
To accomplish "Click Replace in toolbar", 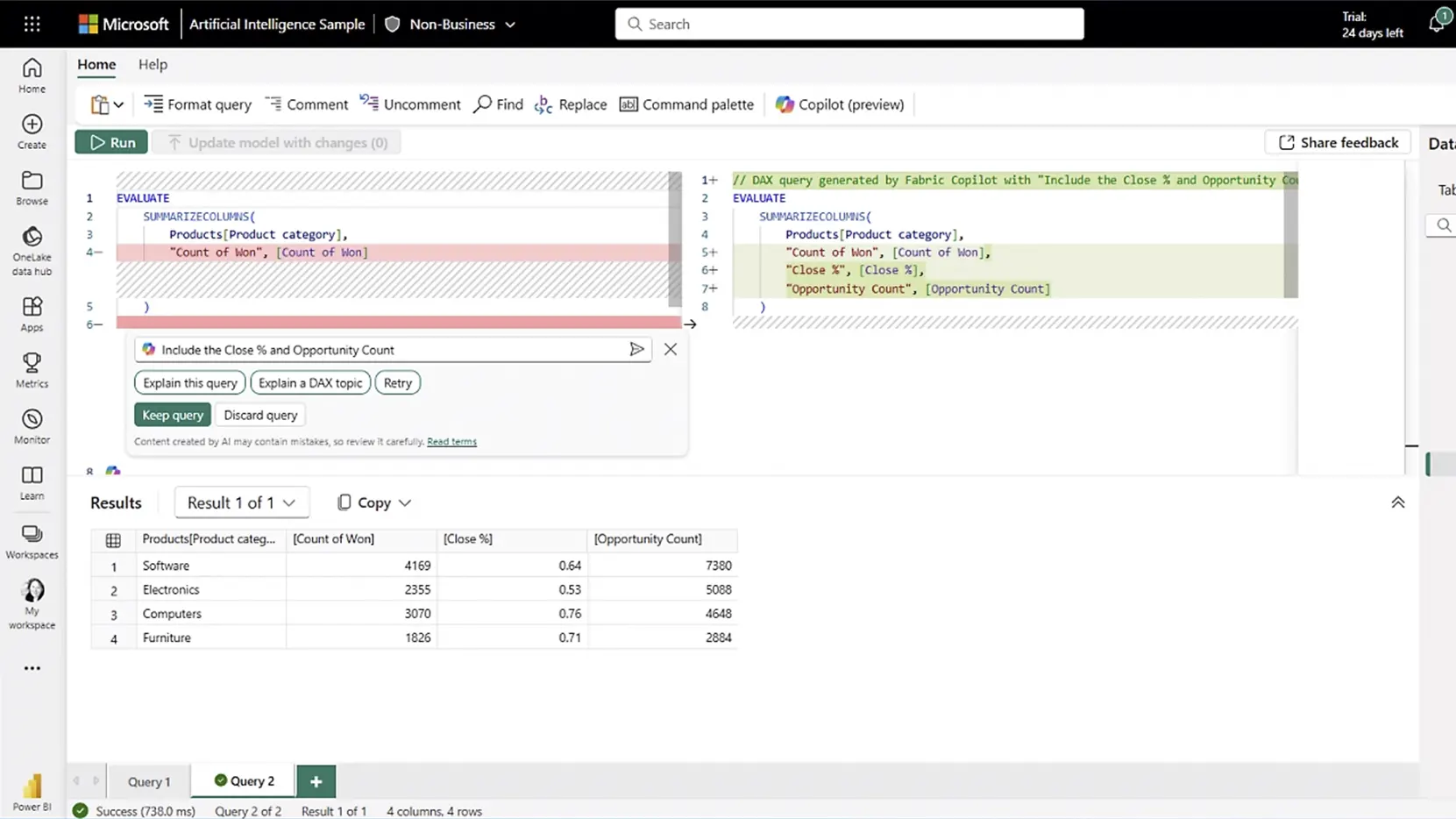I will [571, 104].
